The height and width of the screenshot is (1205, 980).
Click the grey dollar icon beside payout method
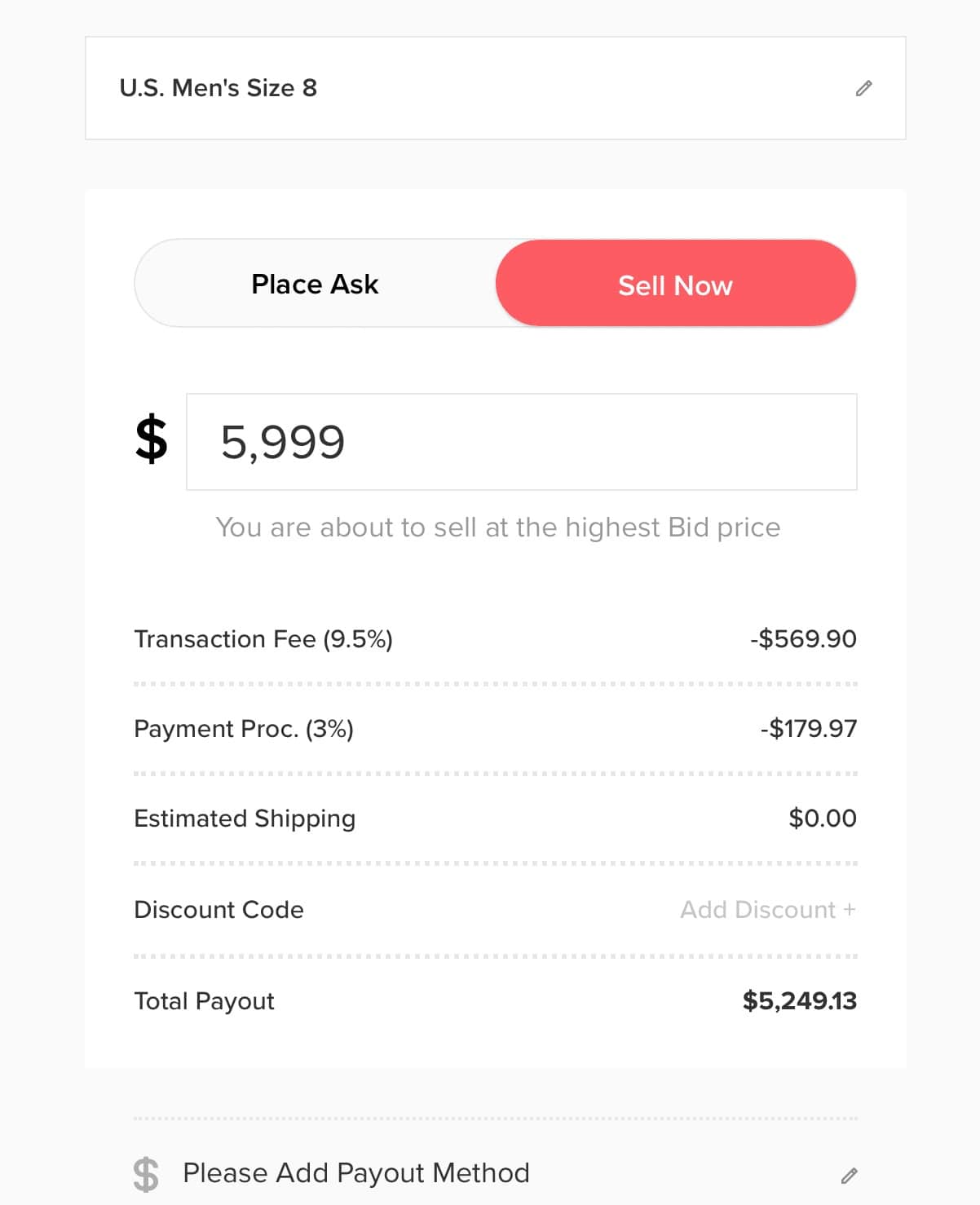146,1174
